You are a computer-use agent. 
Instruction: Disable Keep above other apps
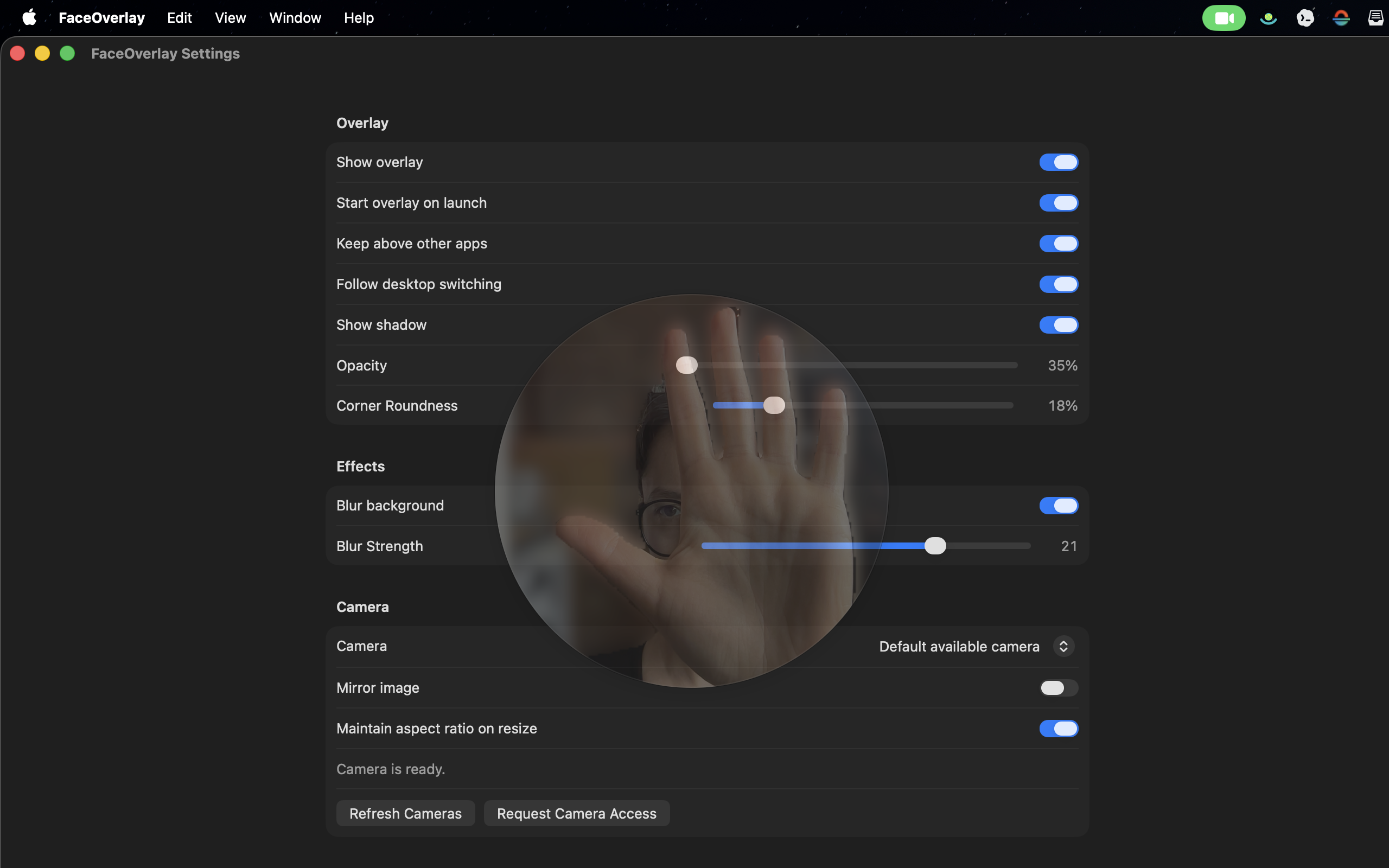(1058, 244)
